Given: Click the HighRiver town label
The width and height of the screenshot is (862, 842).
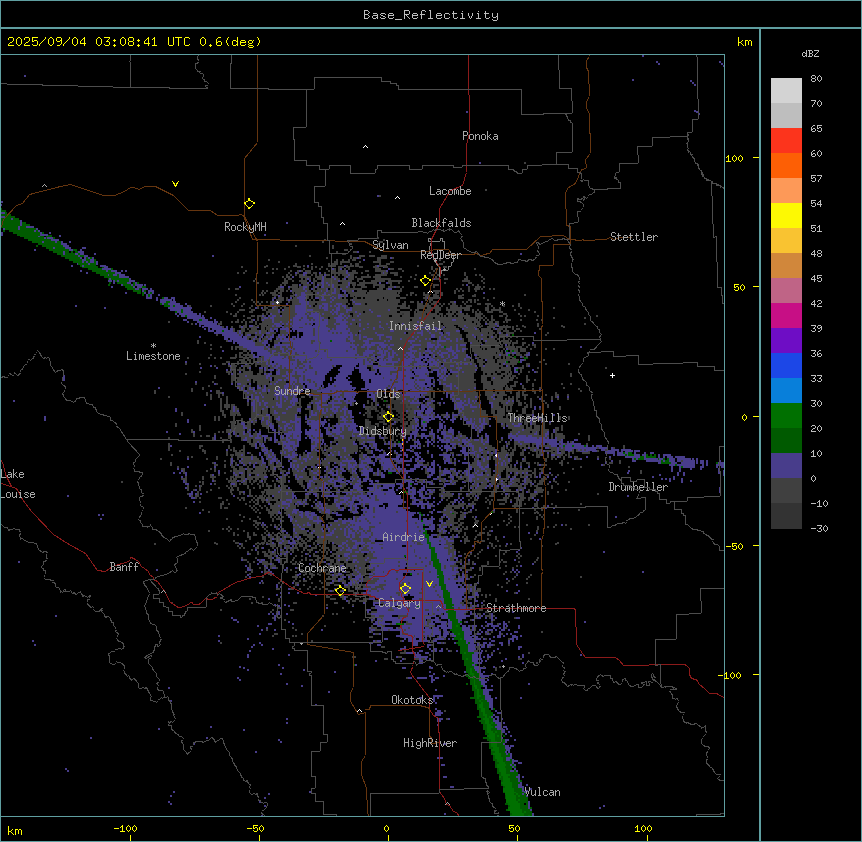Looking at the screenshot, I should [429, 743].
